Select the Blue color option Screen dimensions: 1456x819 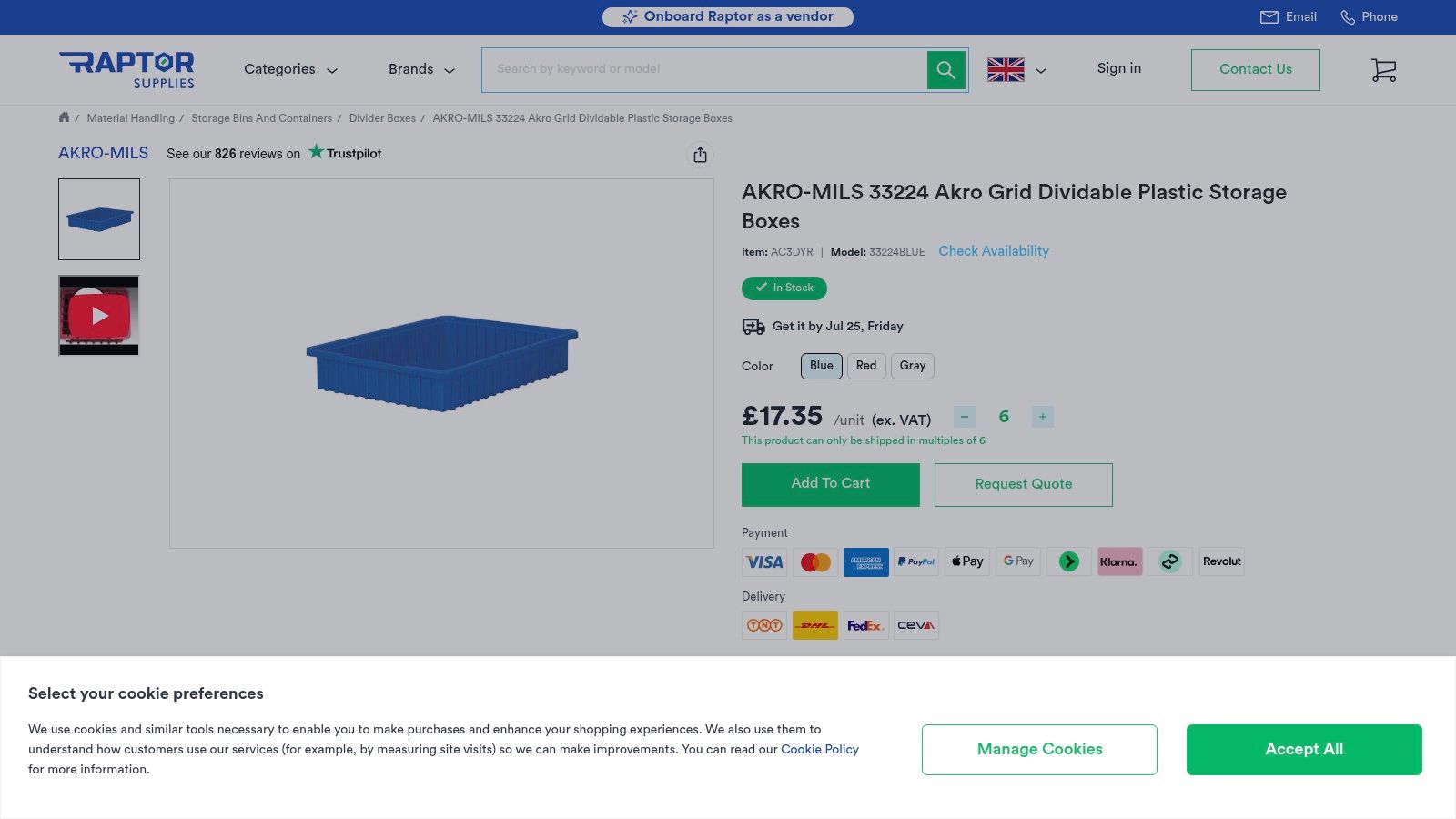point(821,366)
